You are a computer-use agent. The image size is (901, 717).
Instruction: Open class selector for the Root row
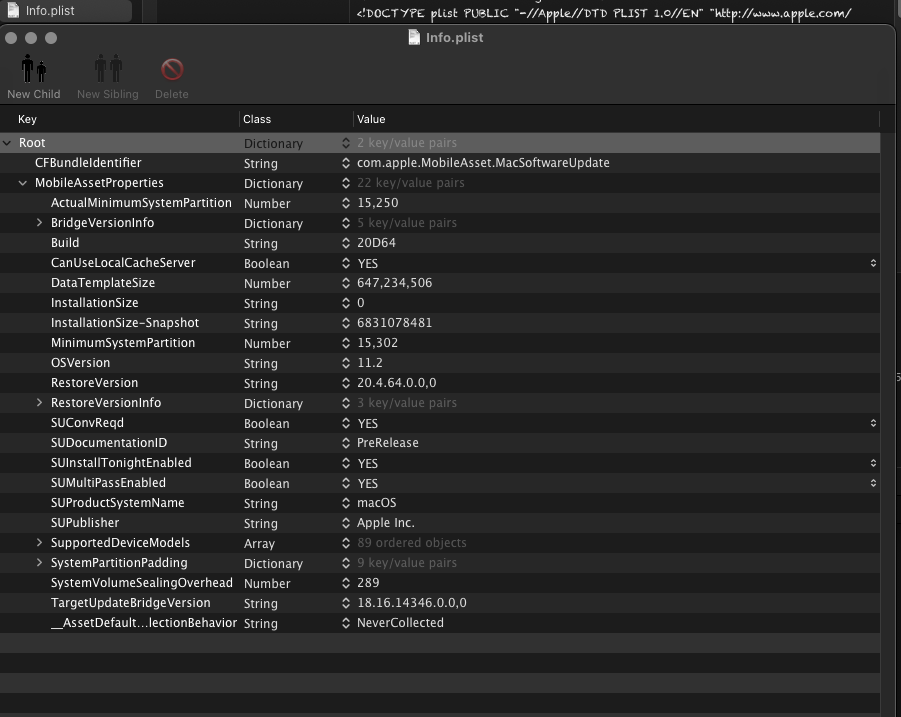tap(345, 142)
